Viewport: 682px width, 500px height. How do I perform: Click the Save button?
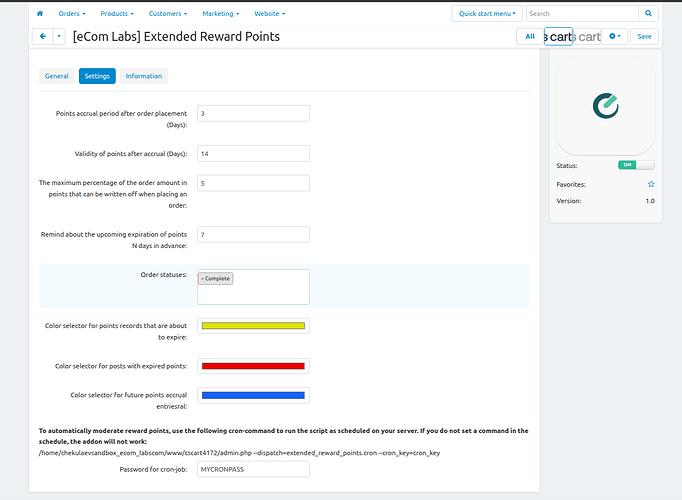(644, 37)
